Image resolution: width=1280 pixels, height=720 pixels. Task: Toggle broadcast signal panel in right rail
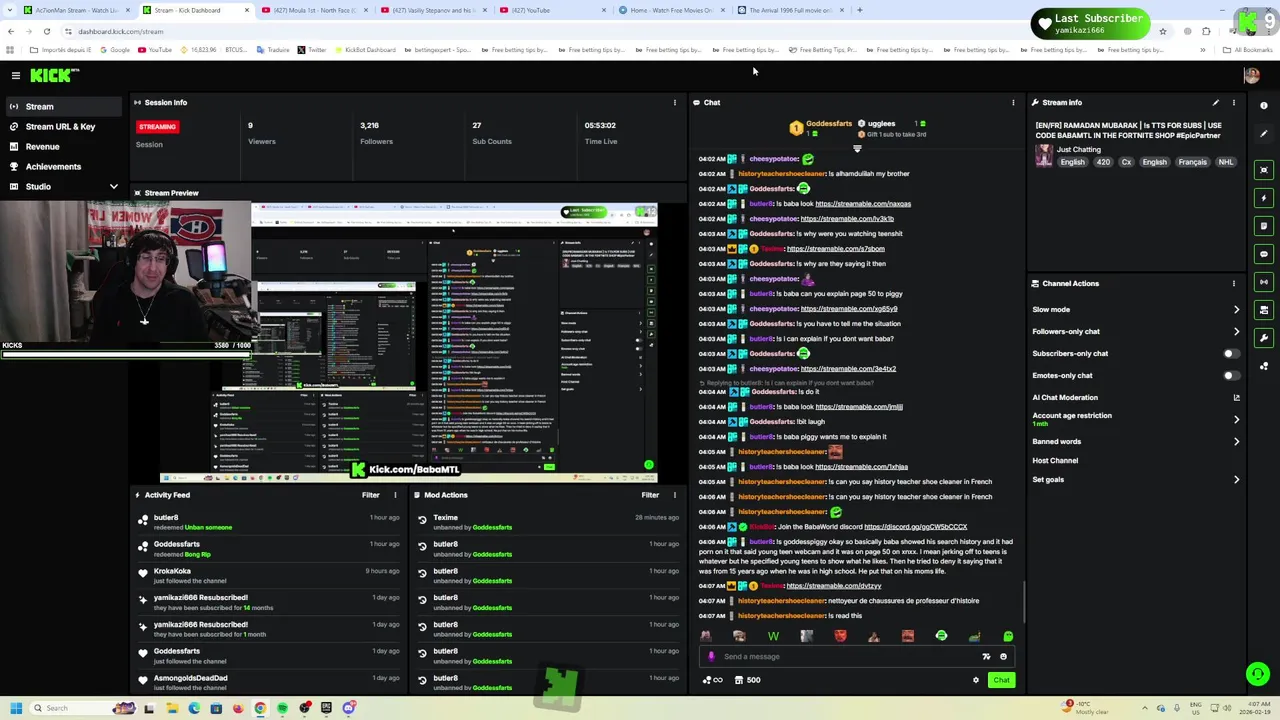pos(1264,282)
